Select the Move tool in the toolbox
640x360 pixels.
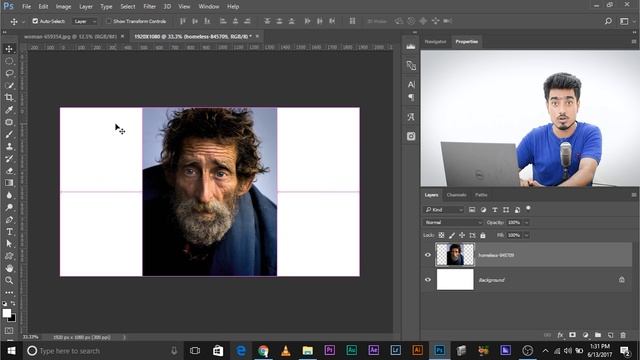point(9,49)
